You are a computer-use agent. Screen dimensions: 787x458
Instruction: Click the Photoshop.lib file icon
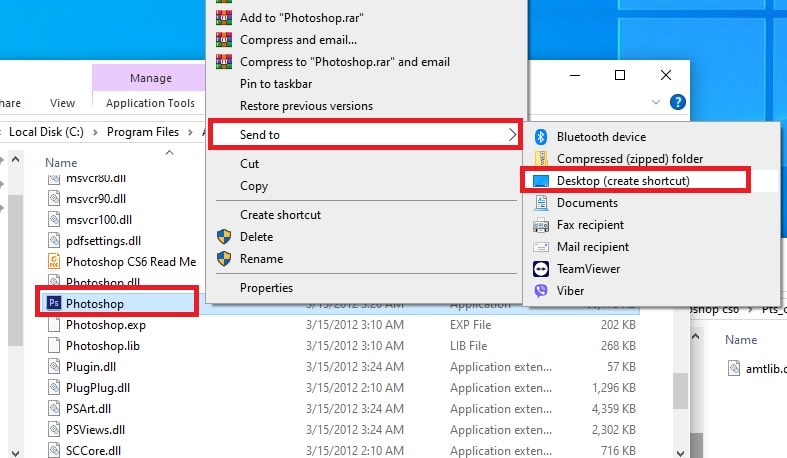click(x=54, y=346)
